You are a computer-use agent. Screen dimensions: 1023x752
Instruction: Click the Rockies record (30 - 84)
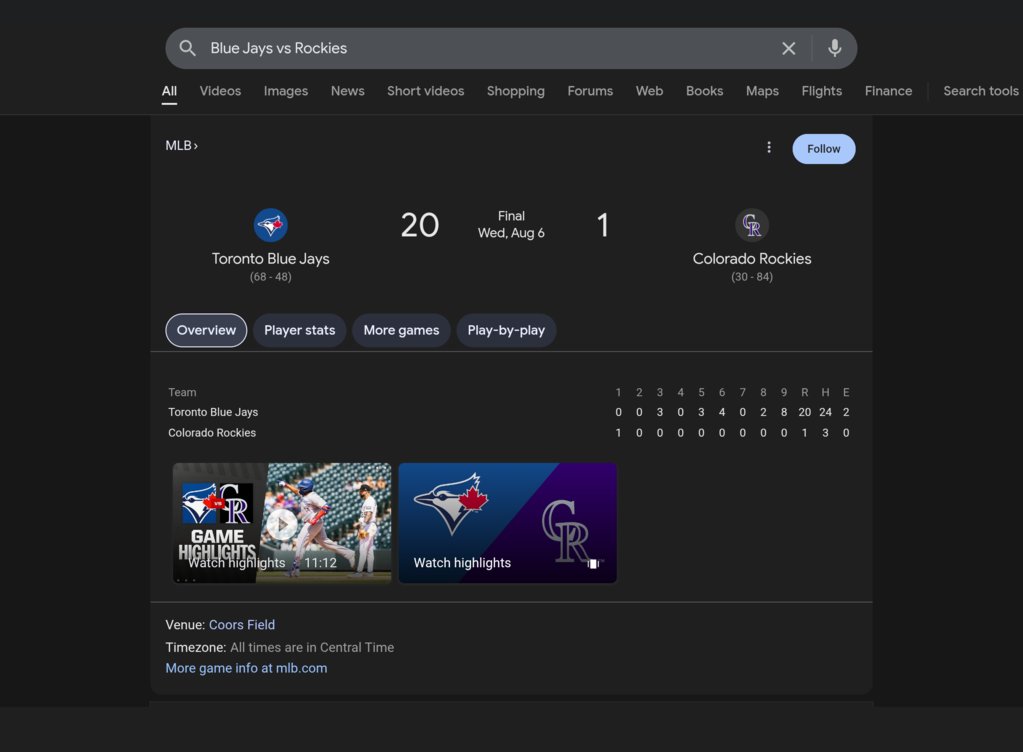click(x=752, y=277)
